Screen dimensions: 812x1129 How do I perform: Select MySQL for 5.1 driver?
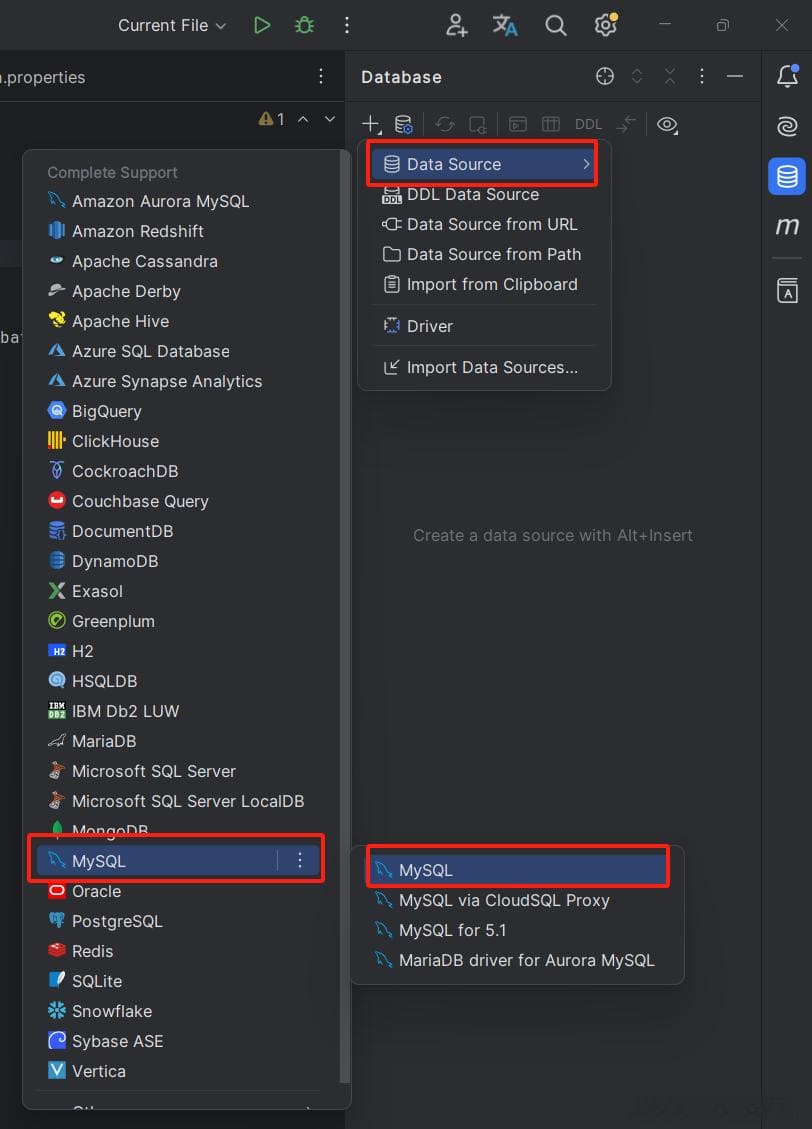518,930
